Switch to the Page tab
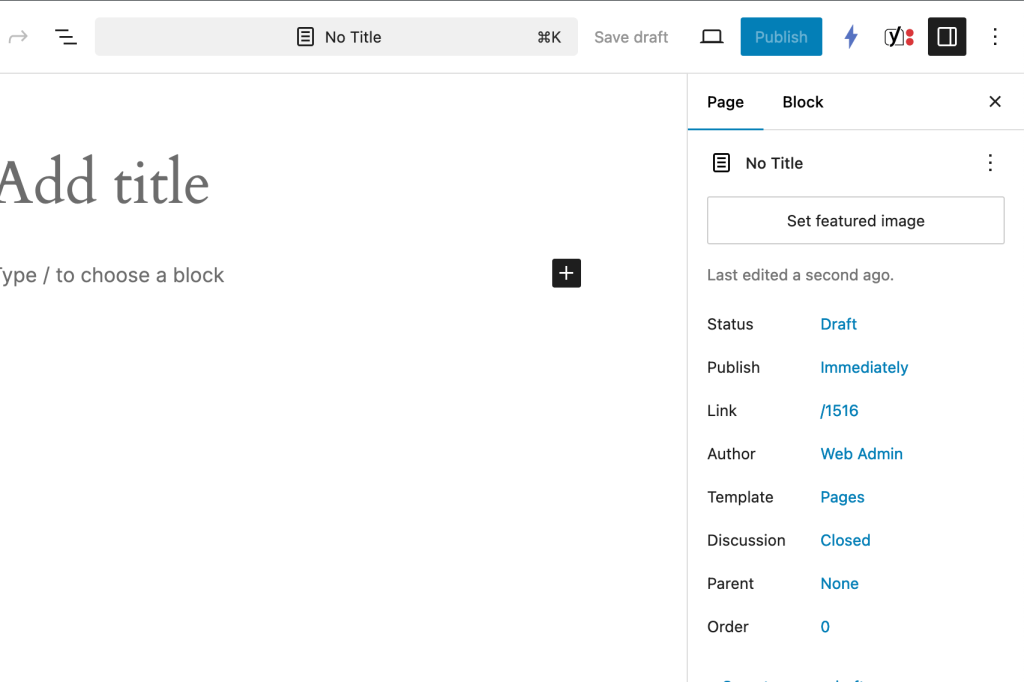The image size is (1024, 682). tap(725, 102)
